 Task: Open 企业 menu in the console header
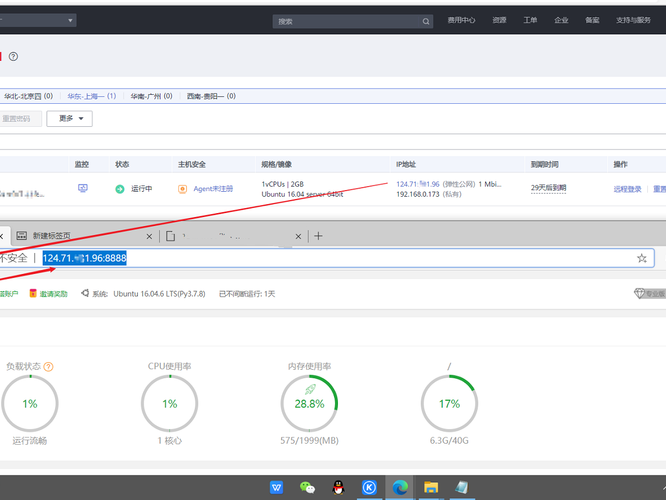pyautogui.click(x=561, y=20)
